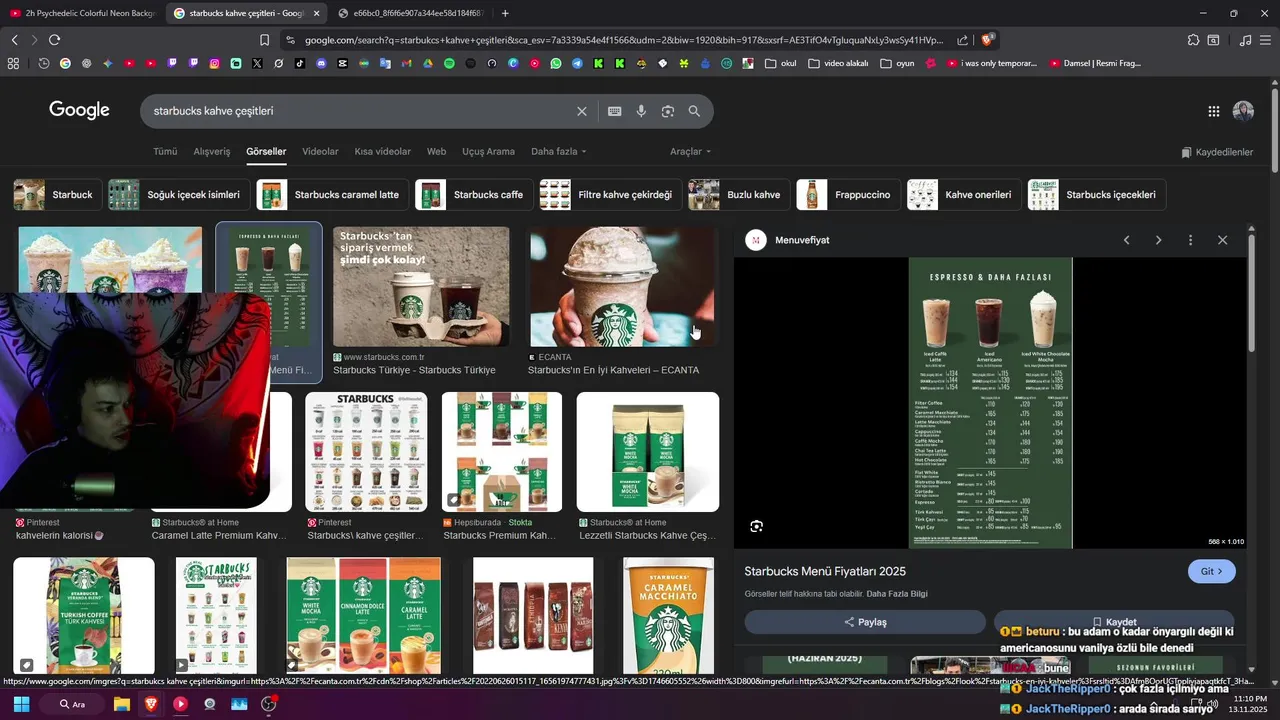Open Windows Start menu on taskbar

click(21, 704)
